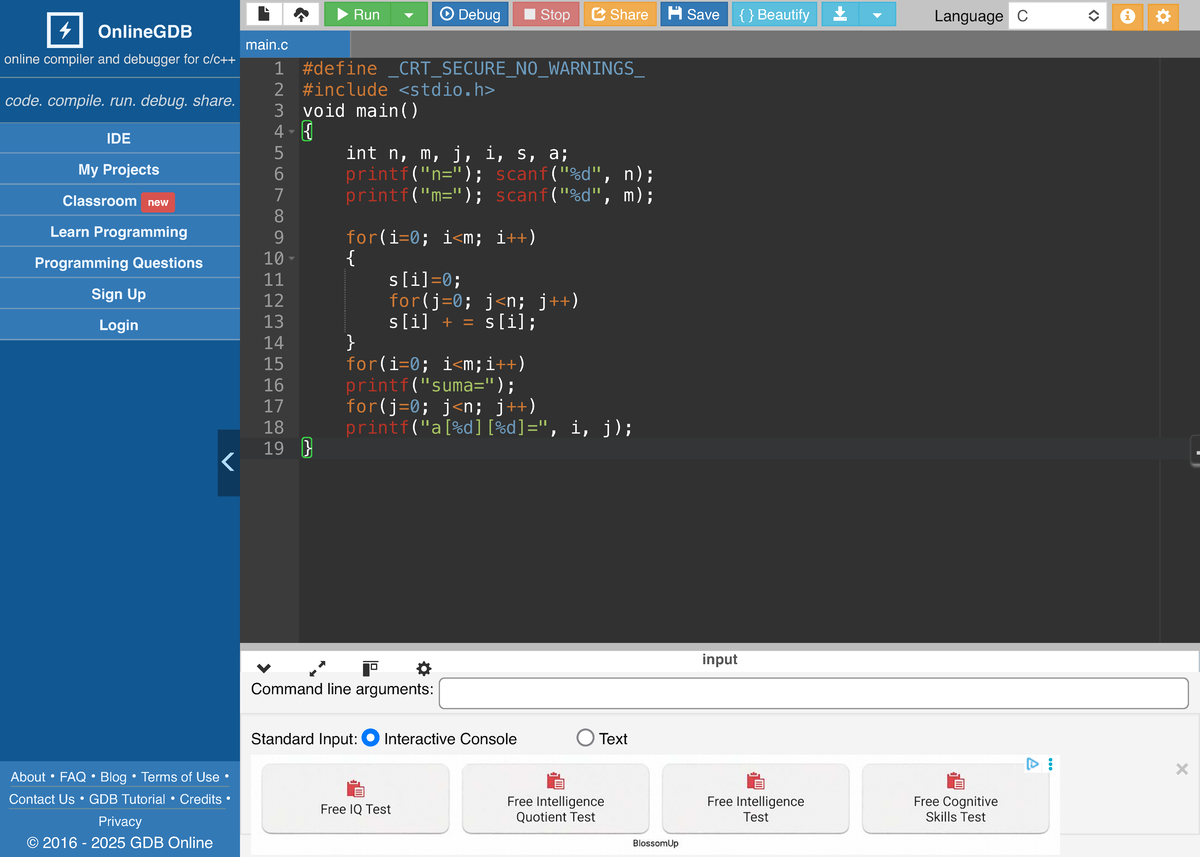Expand the download options dropdown arrow
The width and height of the screenshot is (1200, 857).
[877, 14]
